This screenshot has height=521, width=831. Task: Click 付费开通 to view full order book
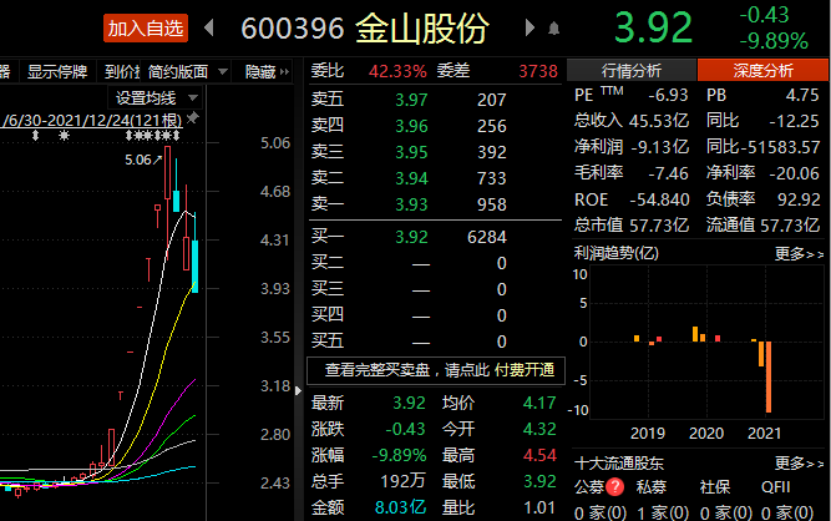[x=524, y=370]
